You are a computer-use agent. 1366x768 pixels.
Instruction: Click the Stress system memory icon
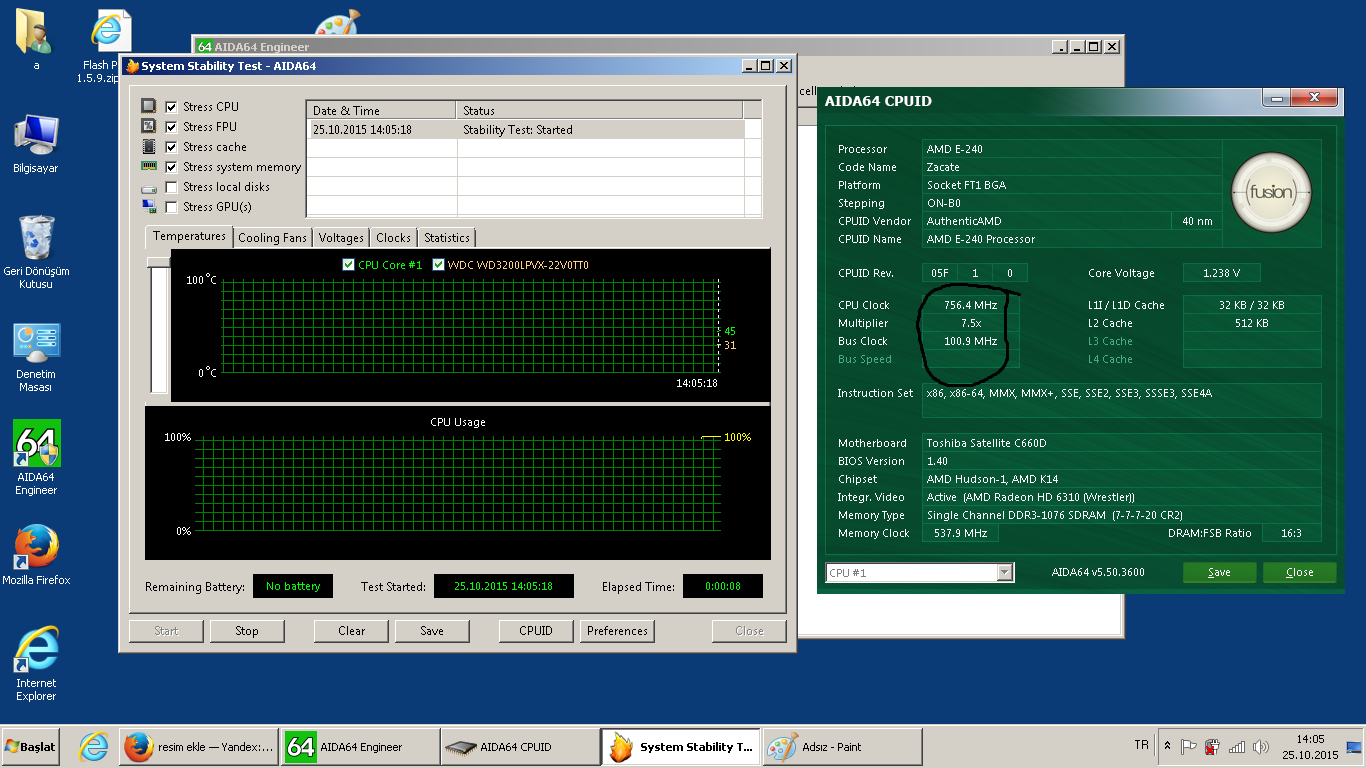(149, 166)
